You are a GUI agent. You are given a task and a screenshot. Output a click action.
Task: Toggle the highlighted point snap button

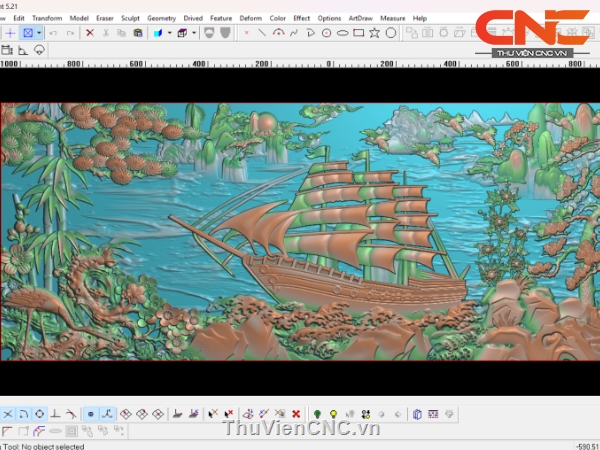pos(90,414)
